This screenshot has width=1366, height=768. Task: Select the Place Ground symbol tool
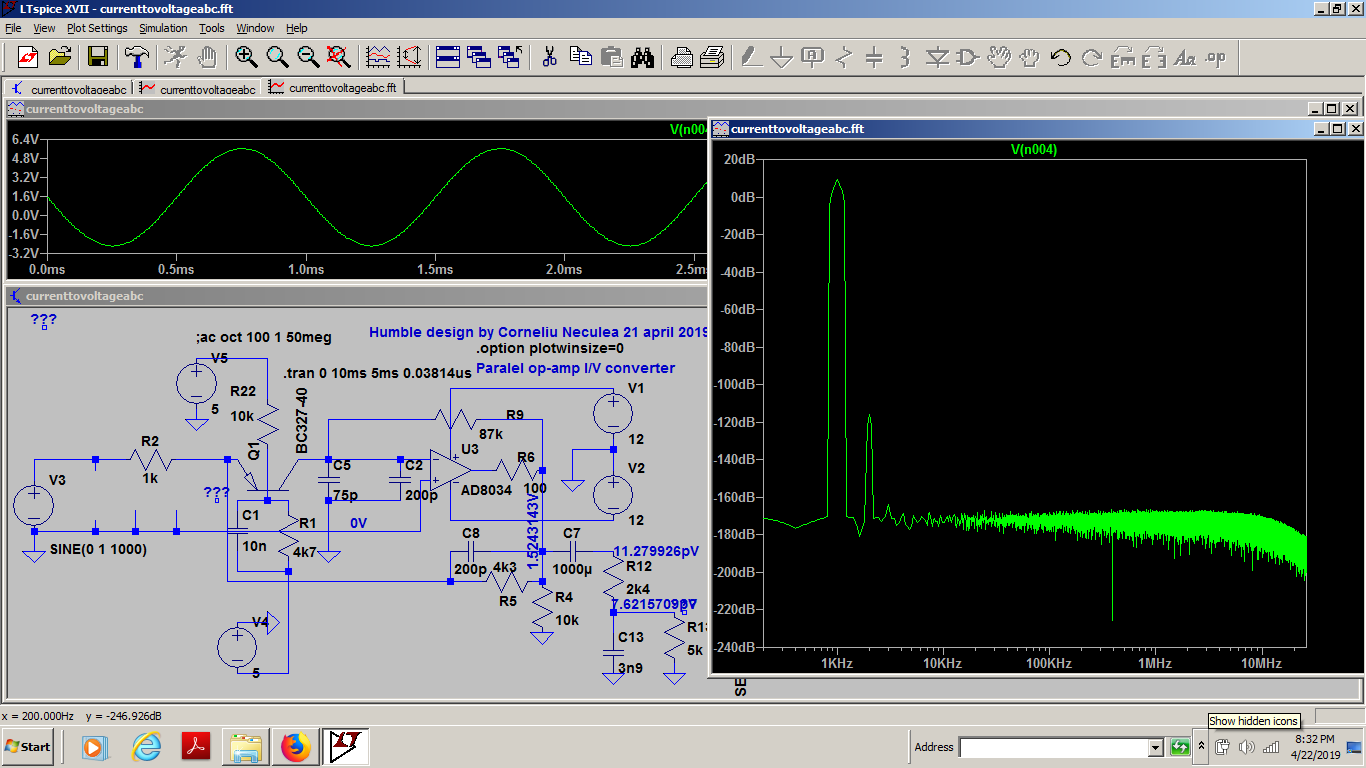[782, 56]
